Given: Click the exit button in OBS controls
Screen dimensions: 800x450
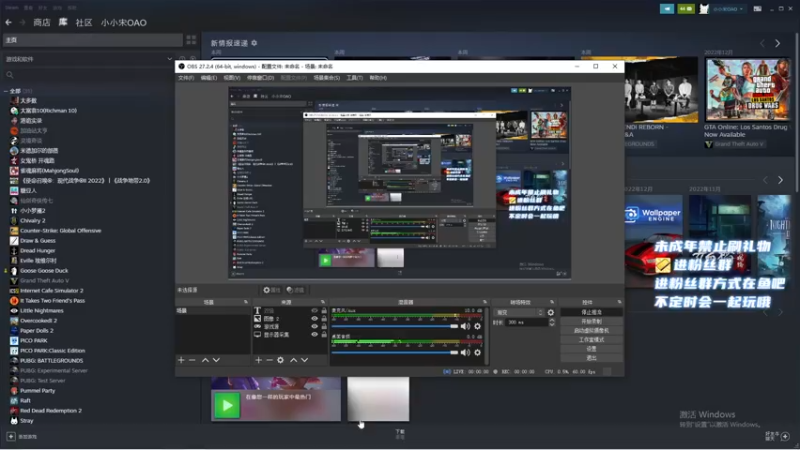Looking at the screenshot, I should [x=591, y=358].
